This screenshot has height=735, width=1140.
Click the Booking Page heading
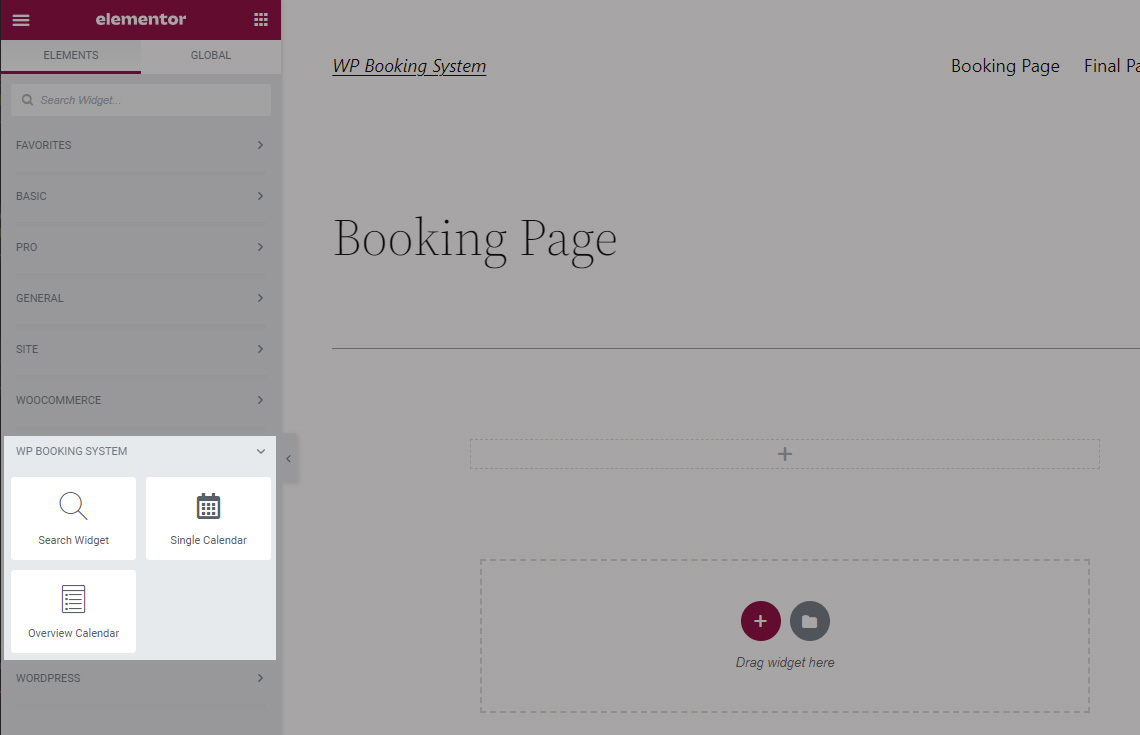pos(475,240)
